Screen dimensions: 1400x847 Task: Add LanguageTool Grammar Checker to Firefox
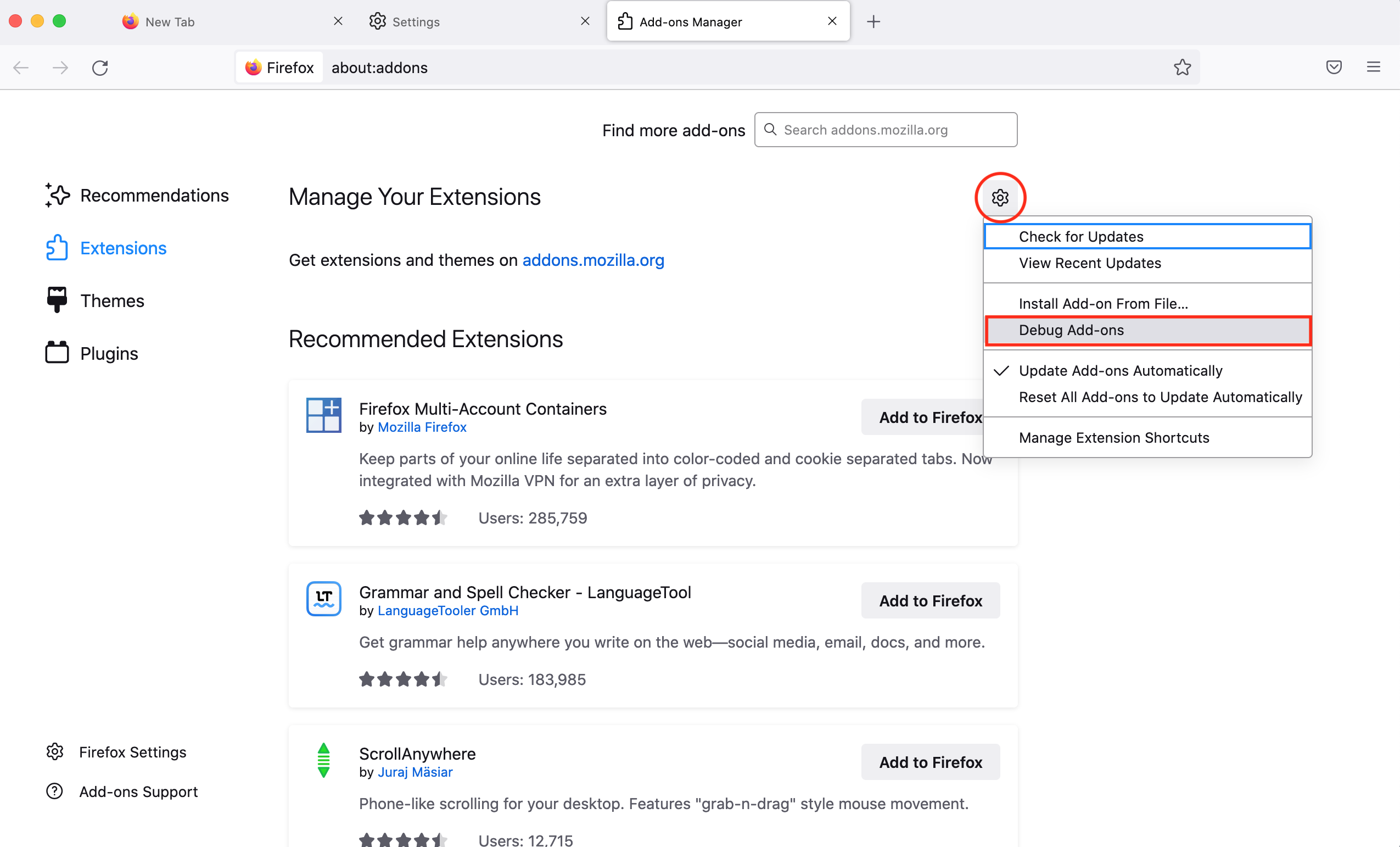pos(930,601)
